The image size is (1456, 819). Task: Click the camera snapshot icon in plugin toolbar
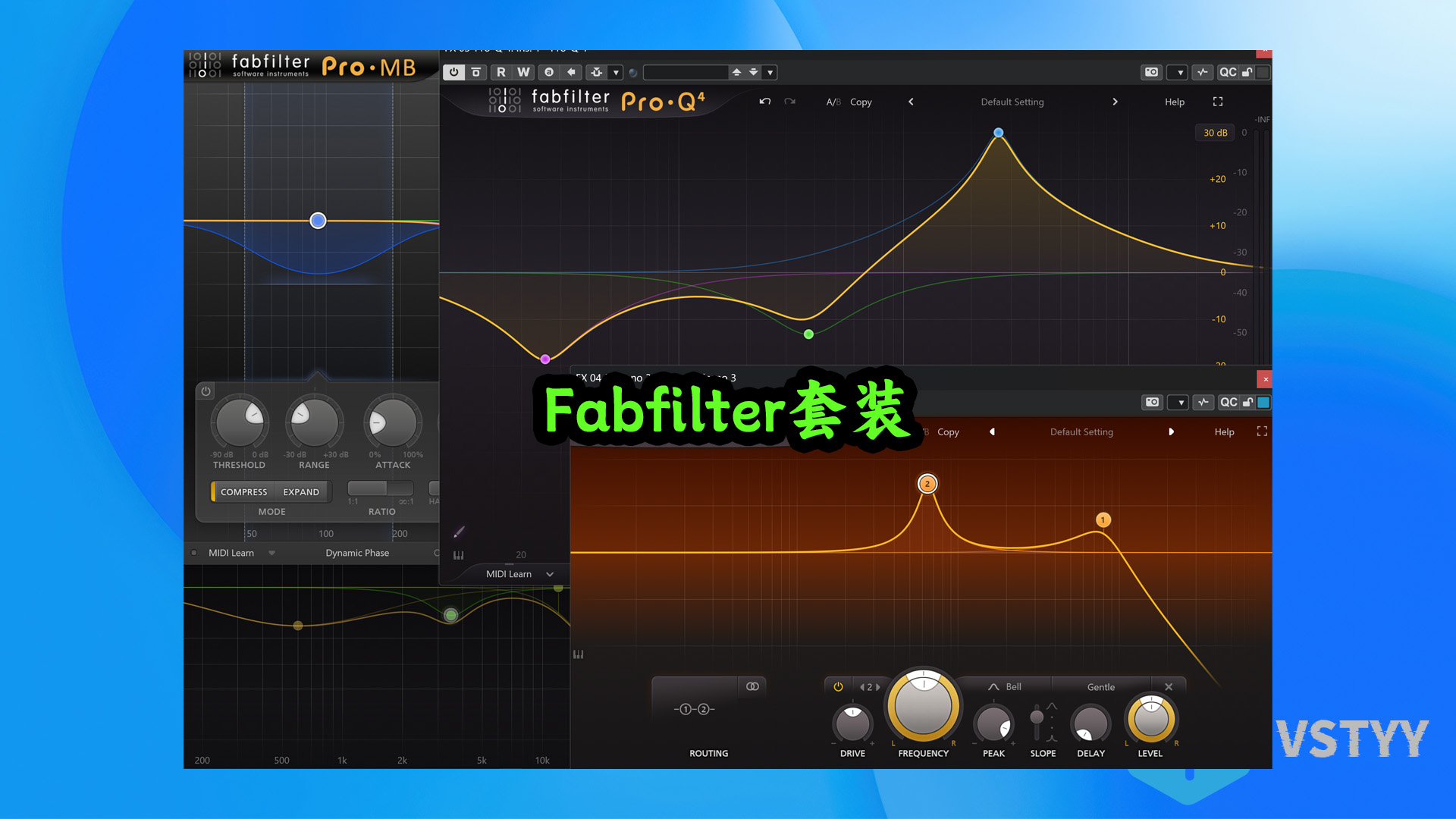coord(1151,72)
